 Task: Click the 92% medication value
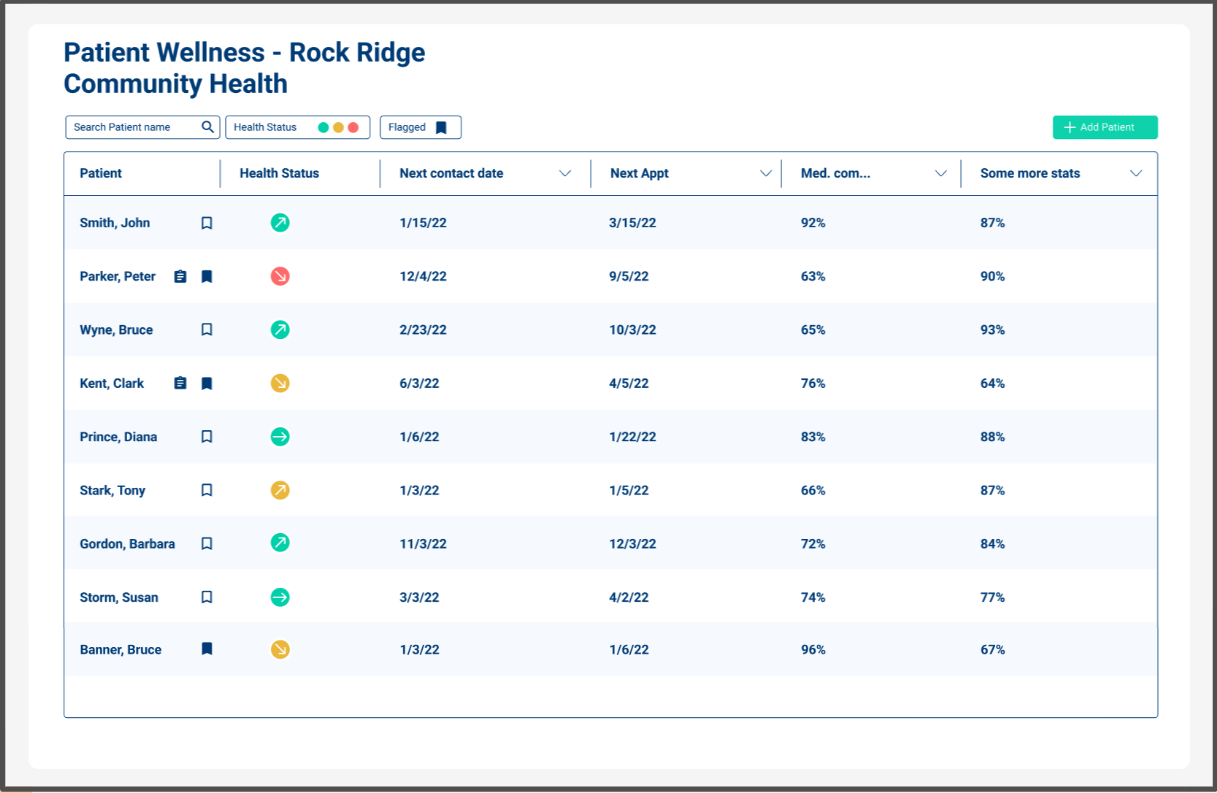813,223
